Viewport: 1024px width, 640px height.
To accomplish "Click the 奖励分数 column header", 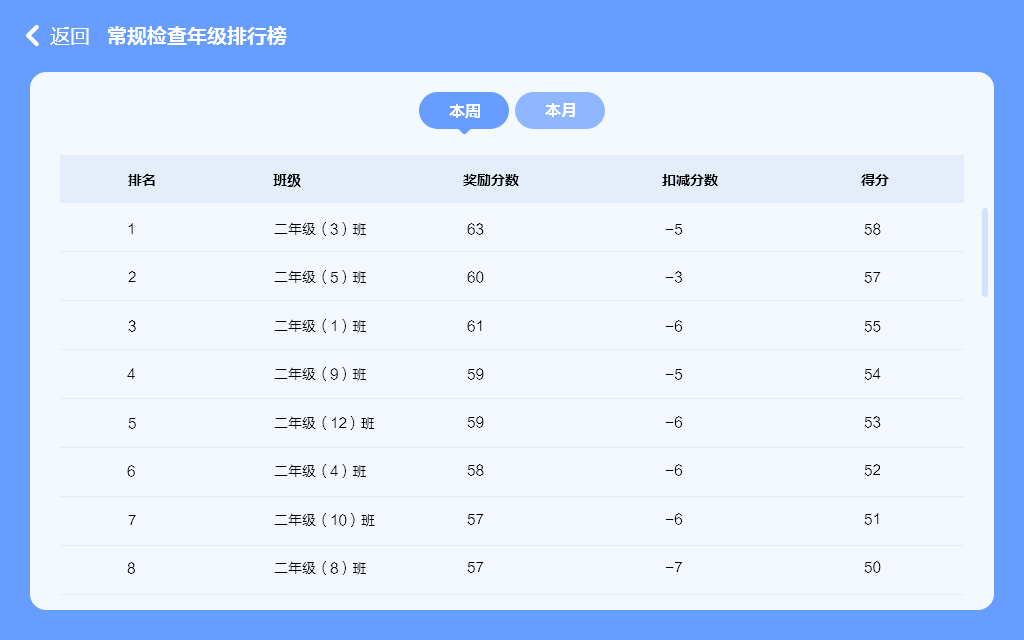I will pos(490,180).
